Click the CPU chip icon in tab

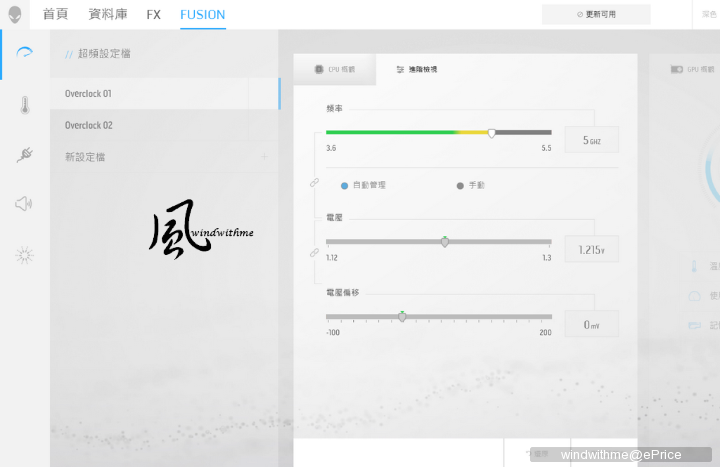(319, 69)
